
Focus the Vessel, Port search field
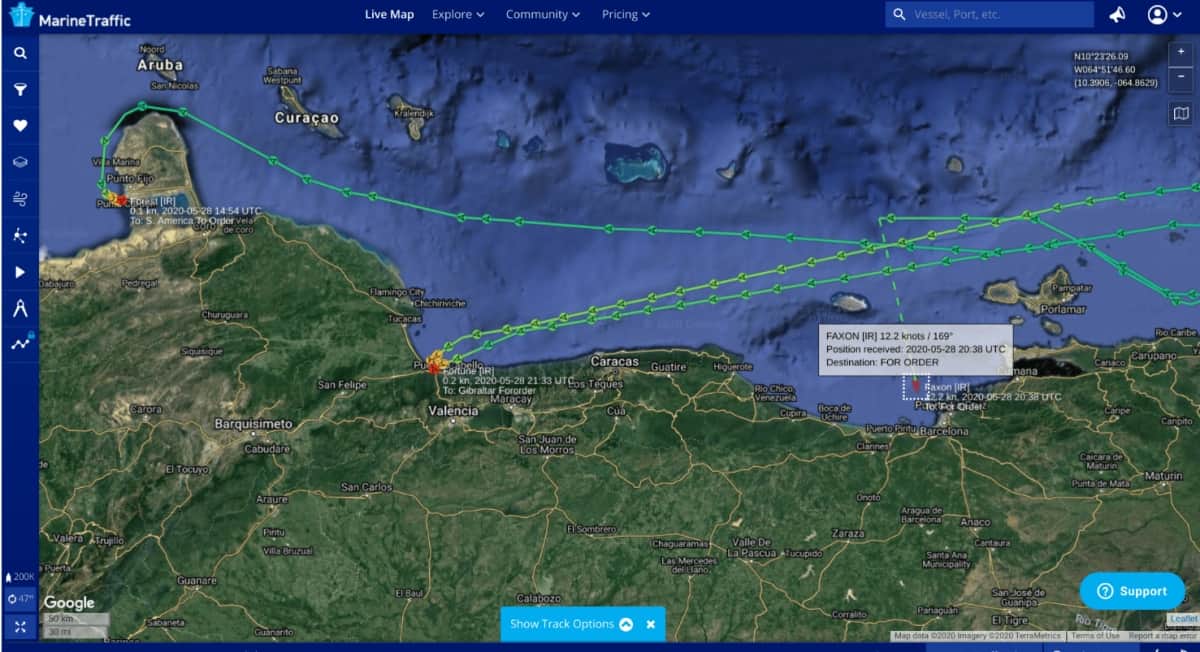(x=990, y=15)
